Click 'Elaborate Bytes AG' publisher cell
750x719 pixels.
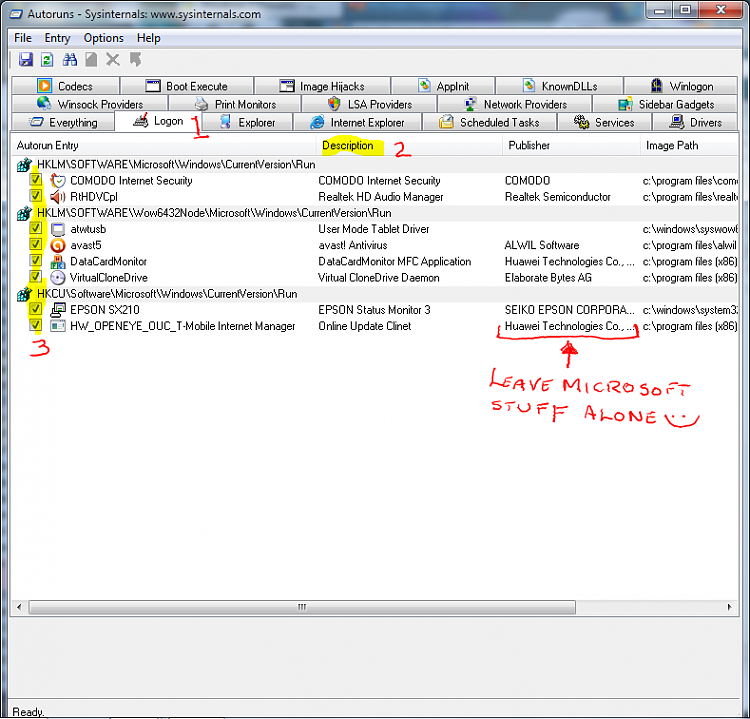point(548,278)
